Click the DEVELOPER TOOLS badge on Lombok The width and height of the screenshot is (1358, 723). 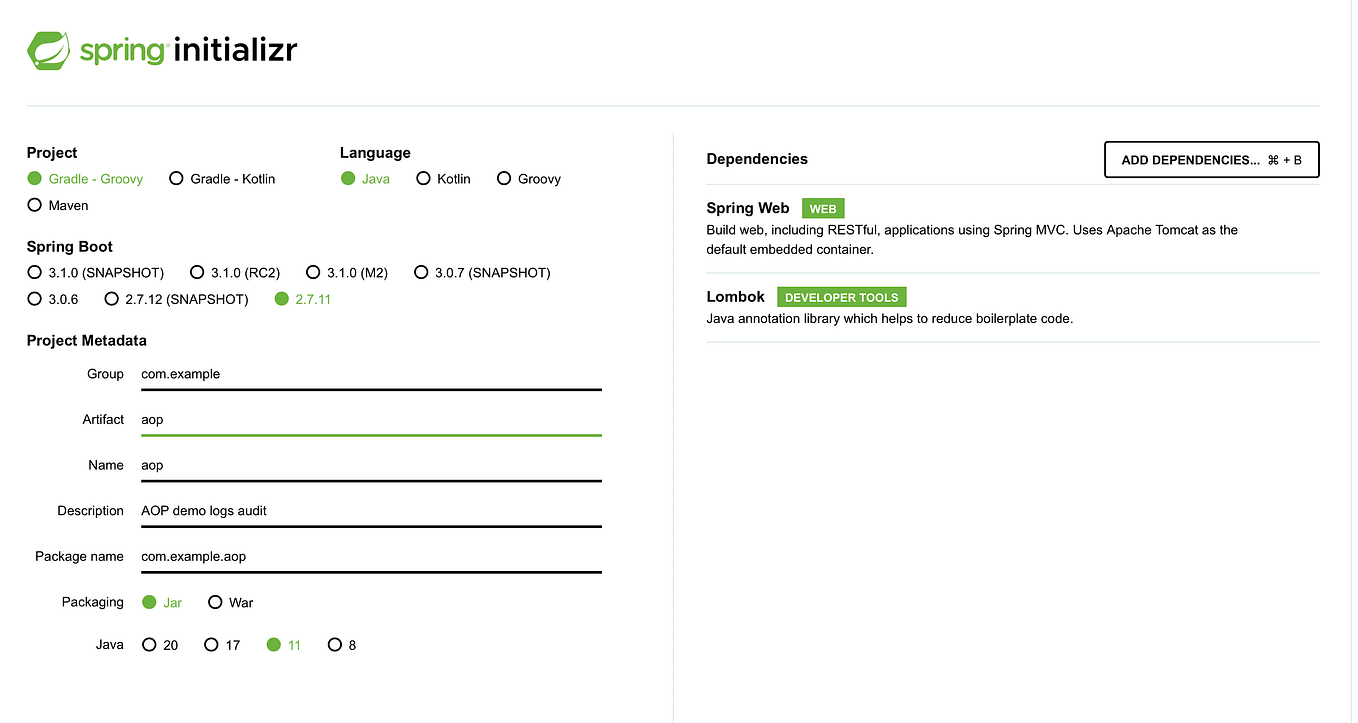841,297
